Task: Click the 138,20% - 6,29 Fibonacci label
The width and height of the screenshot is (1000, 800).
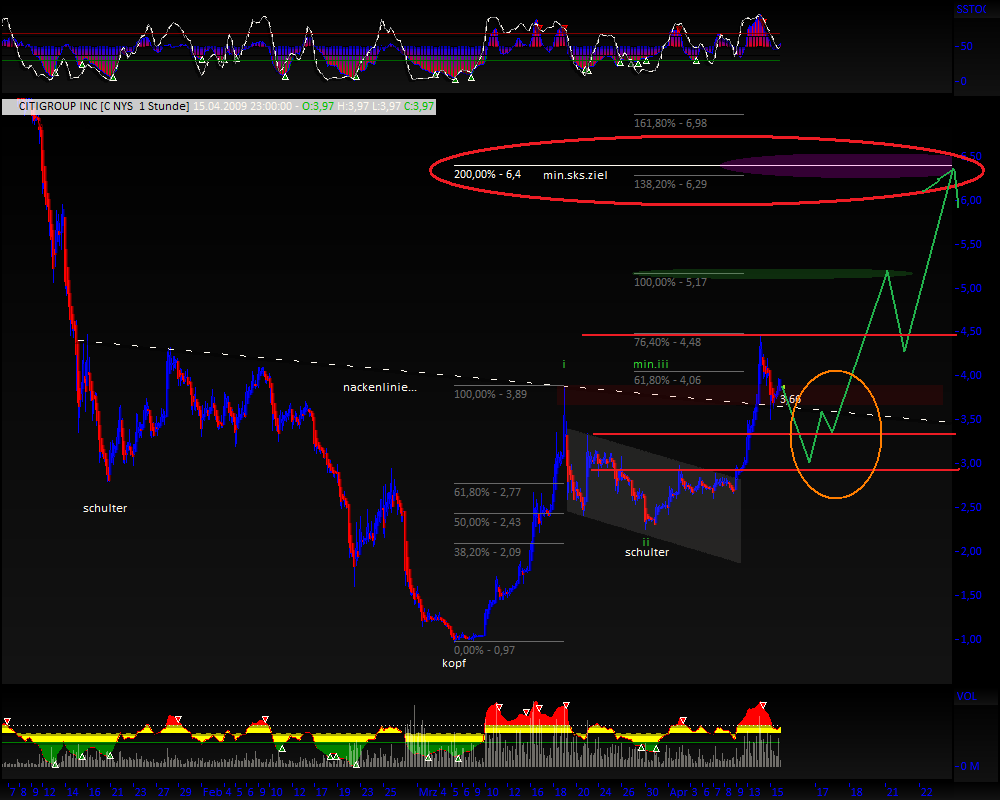Action: 670,184
